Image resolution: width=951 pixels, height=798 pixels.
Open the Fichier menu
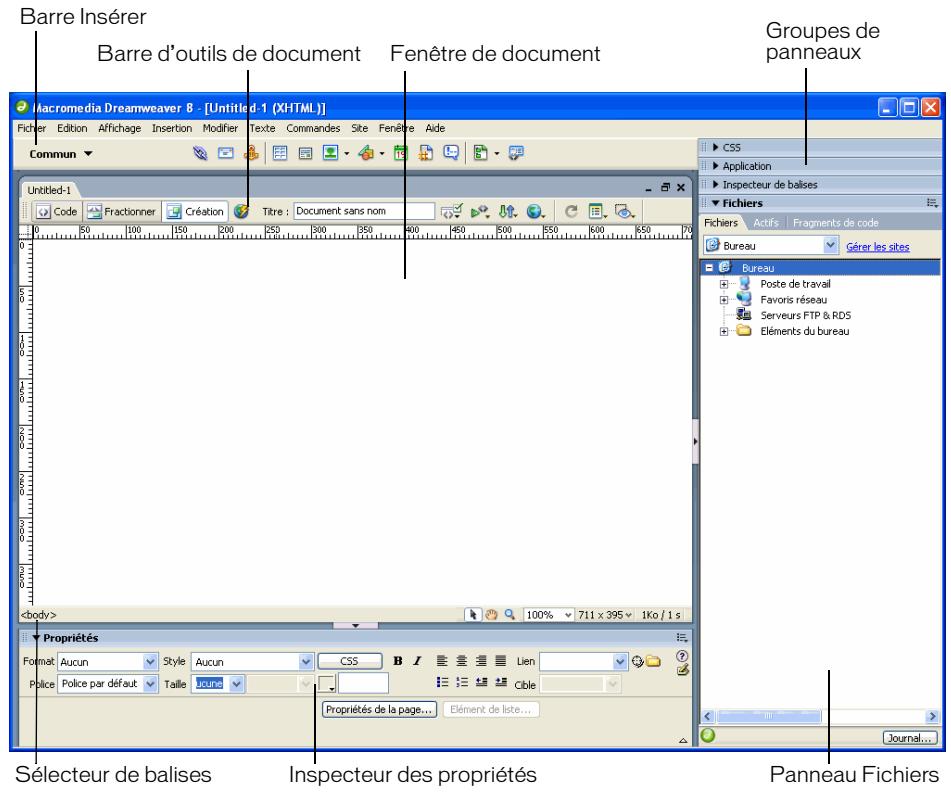click(32, 128)
